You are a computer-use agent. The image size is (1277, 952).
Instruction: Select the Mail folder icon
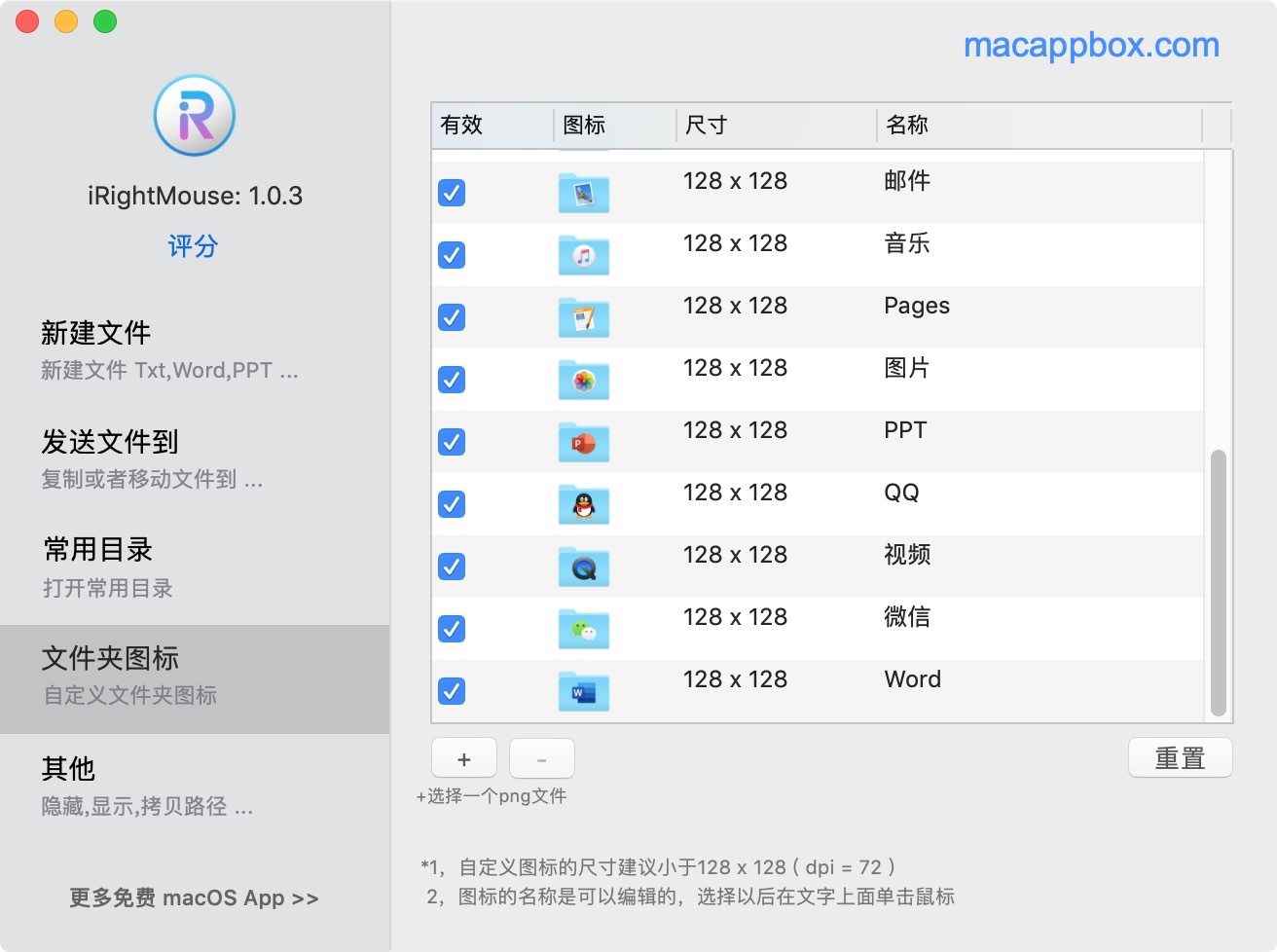(x=584, y=193)
